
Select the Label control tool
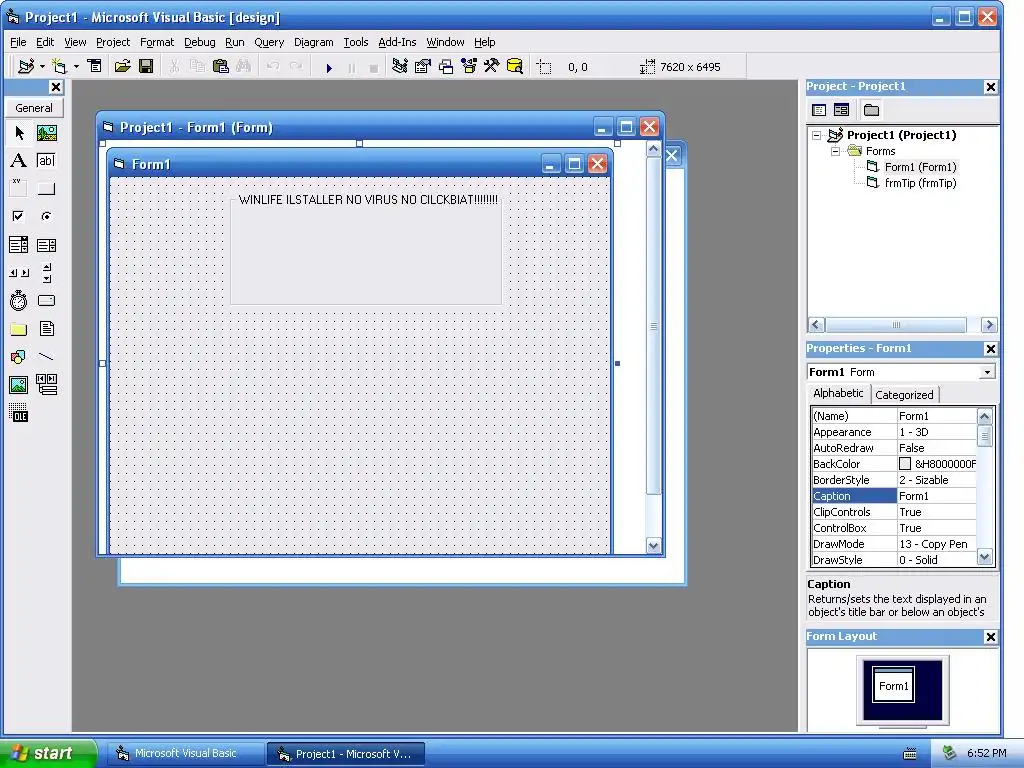pyautogui.click(x=19, y=161)
